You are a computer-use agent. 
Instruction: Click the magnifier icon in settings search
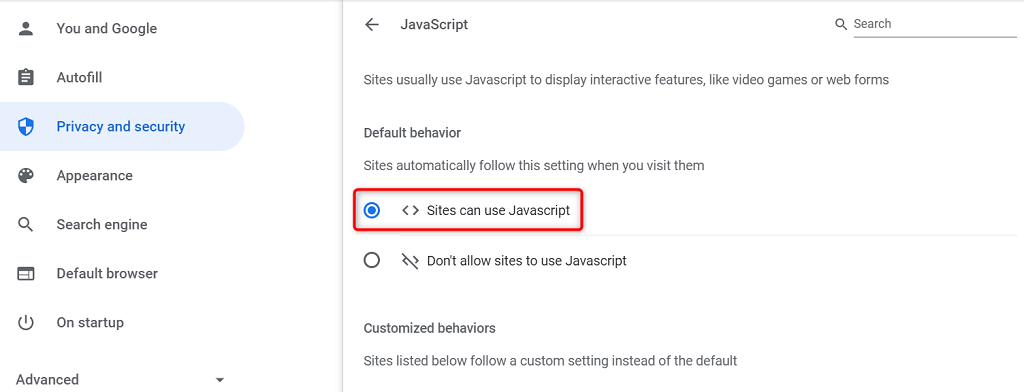pyautogui.click(x=841, y=24)
